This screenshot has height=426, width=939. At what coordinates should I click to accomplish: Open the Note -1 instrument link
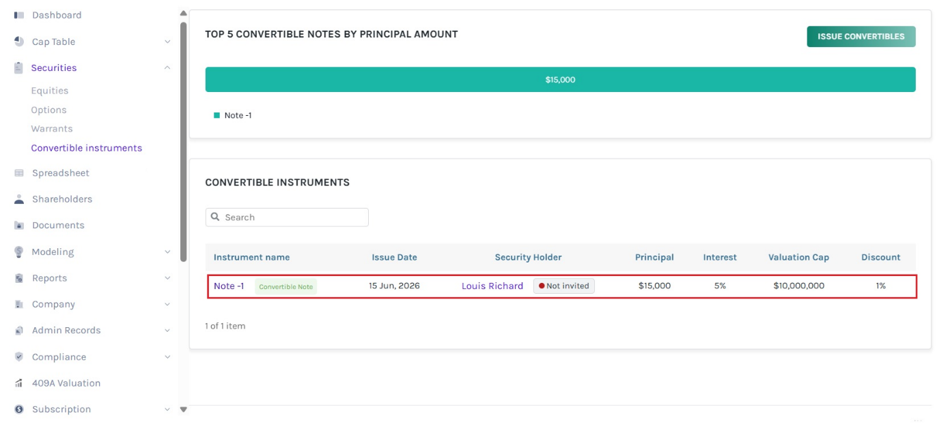tap(229, 286)
